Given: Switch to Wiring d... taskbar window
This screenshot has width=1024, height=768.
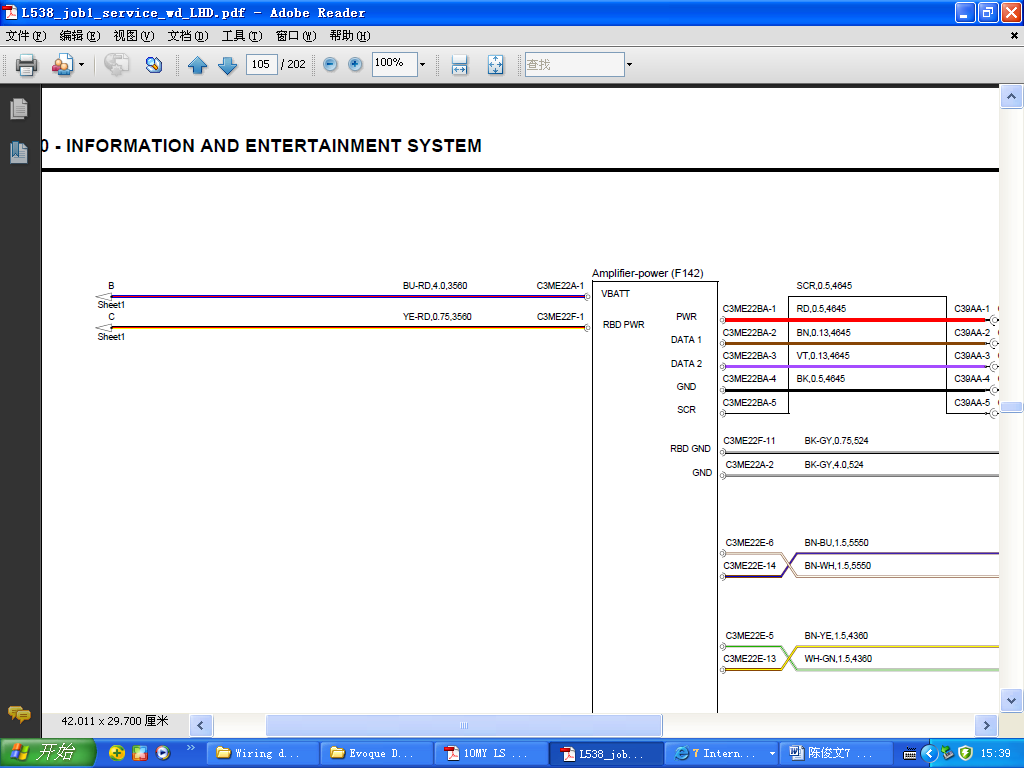Looking at the screenshot, I should 264,753.
